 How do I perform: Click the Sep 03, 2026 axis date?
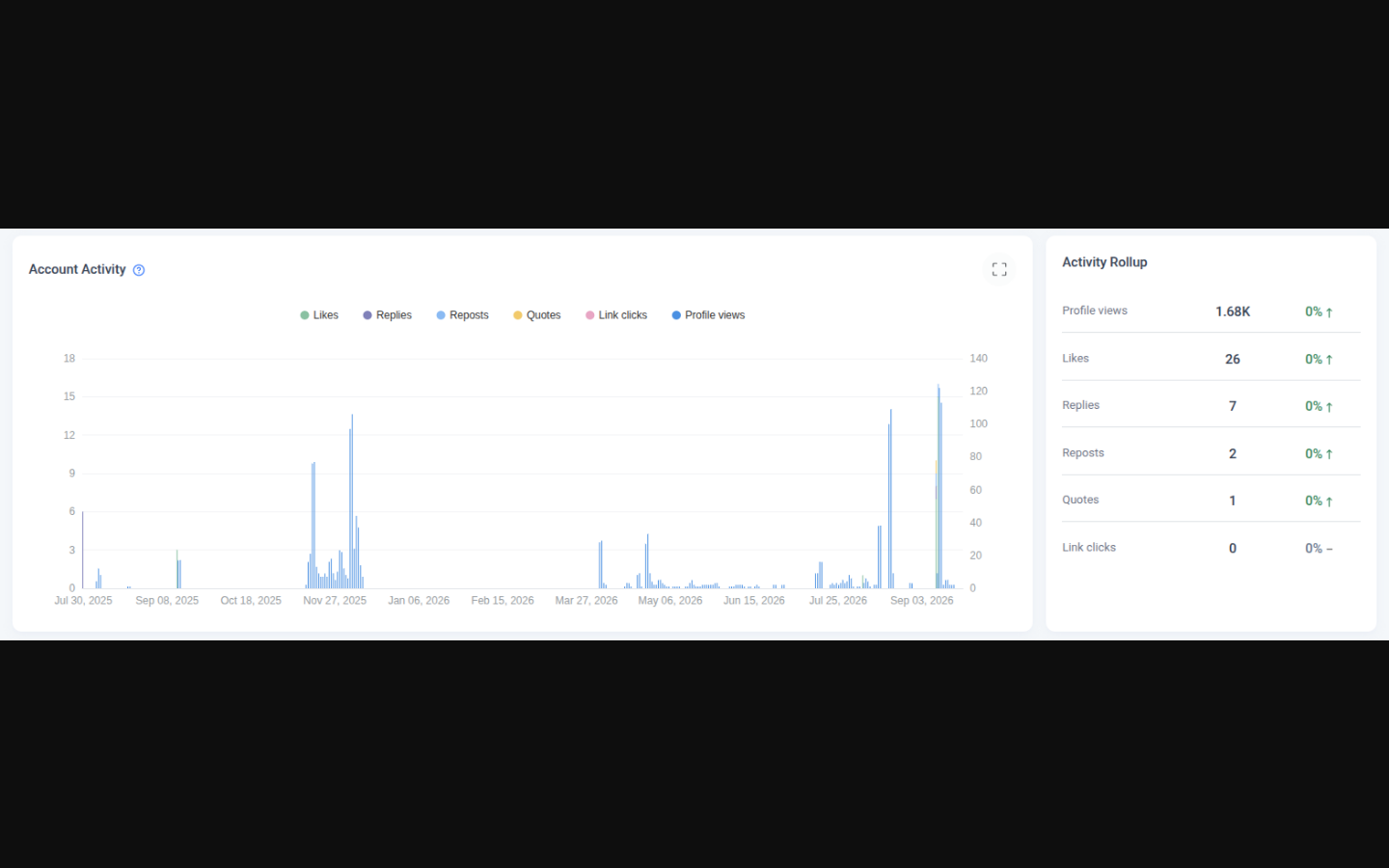(921, 600)
